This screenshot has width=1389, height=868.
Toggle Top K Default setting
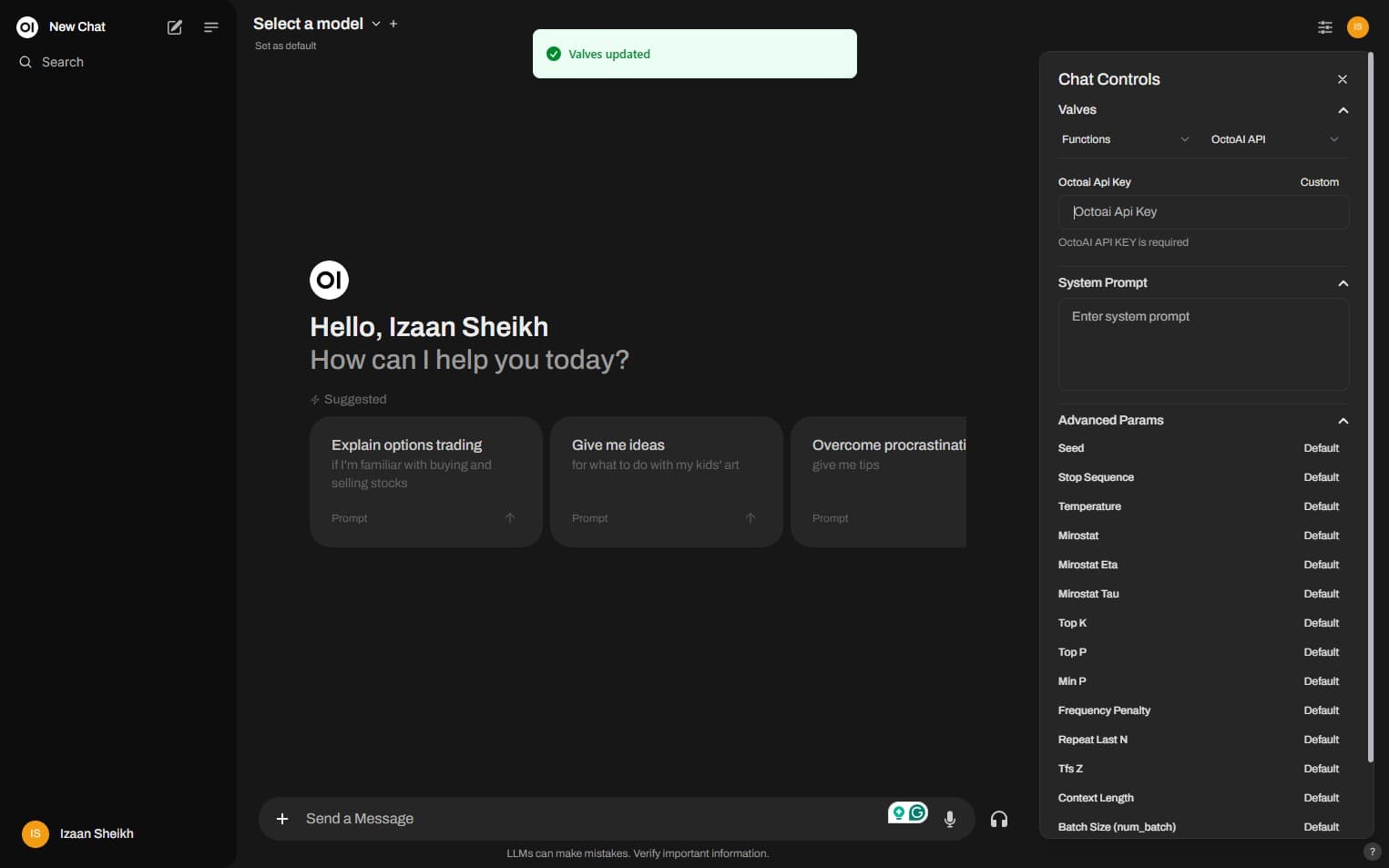point(1321,623)
